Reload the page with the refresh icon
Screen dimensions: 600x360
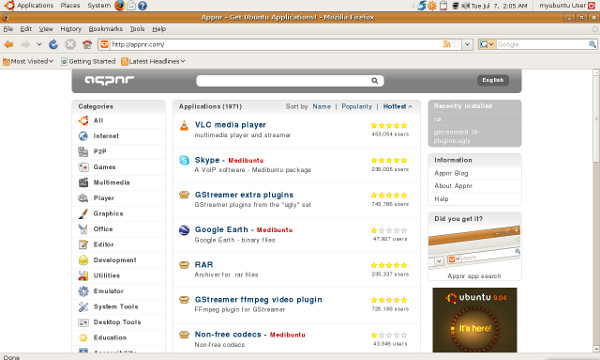point(53,44)
